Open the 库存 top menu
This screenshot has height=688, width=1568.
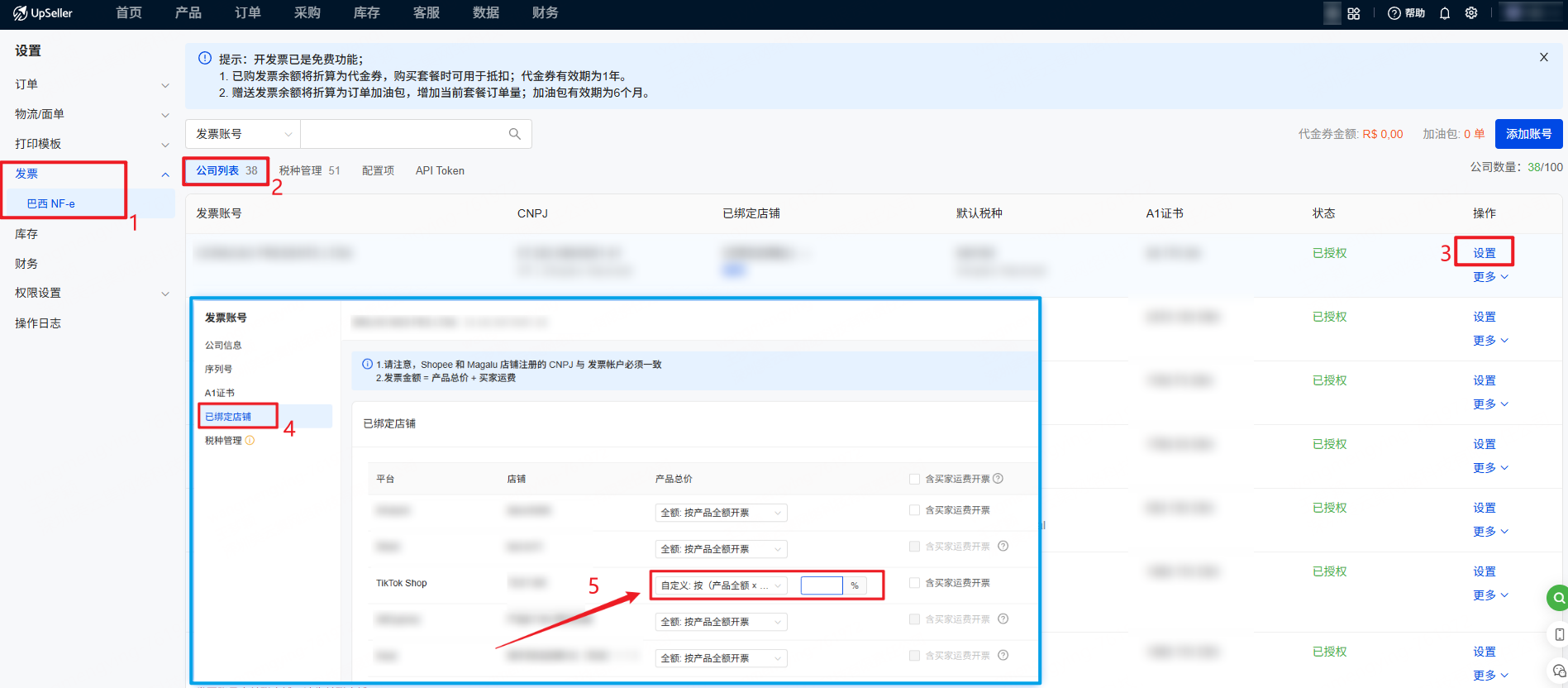[366, 13]
